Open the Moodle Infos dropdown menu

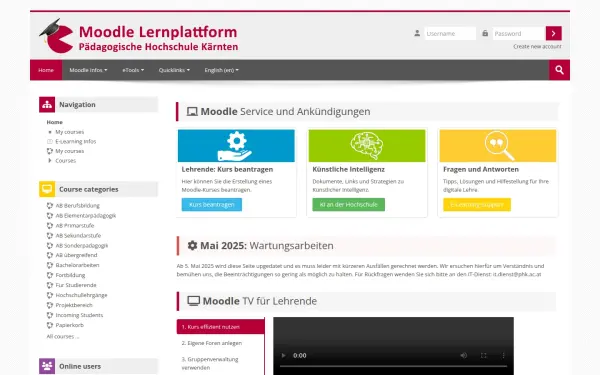[88, 70]
